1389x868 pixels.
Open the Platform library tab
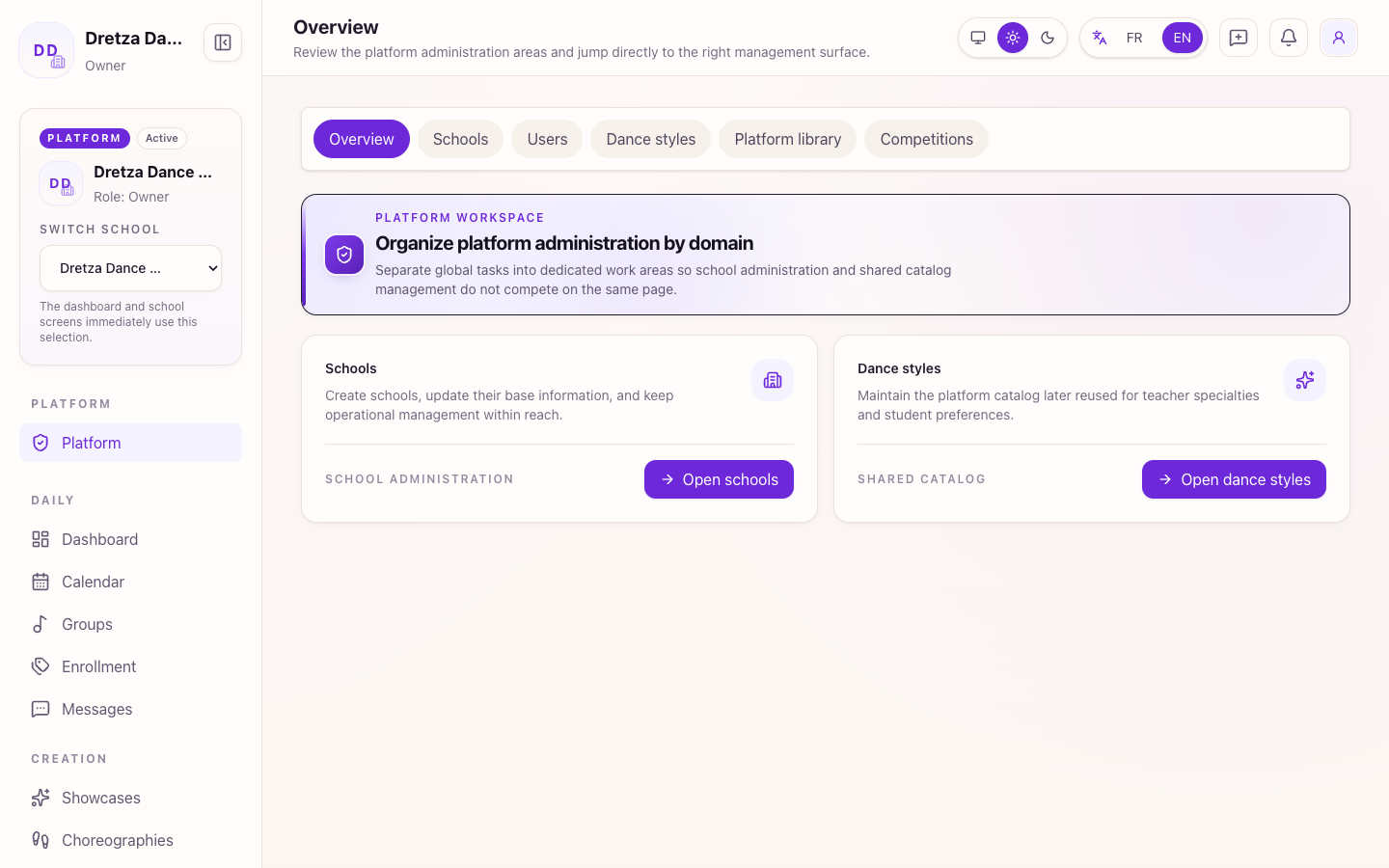788,139
